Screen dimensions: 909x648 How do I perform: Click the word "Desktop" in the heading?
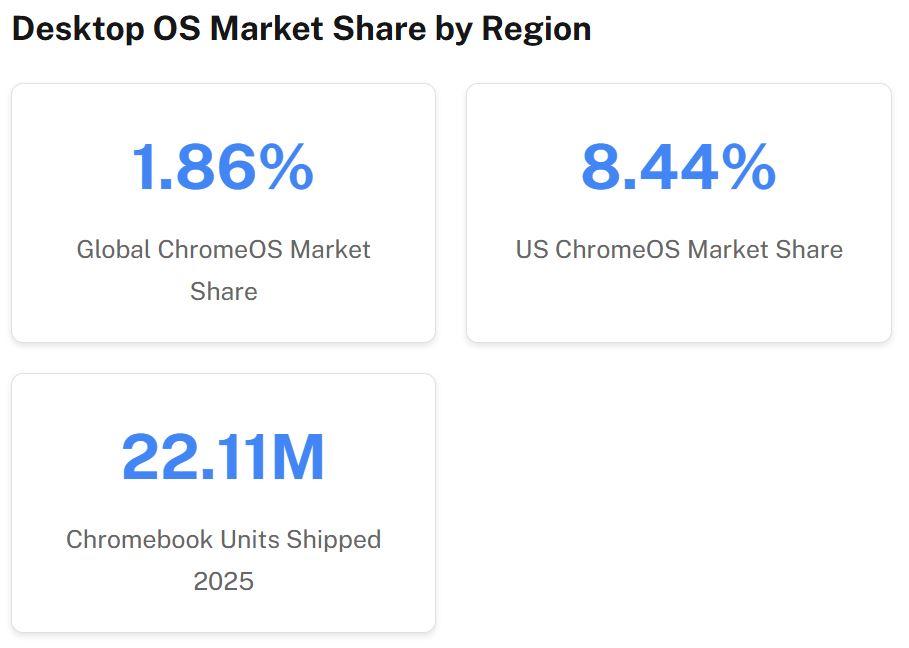click(x=76, y=29)
